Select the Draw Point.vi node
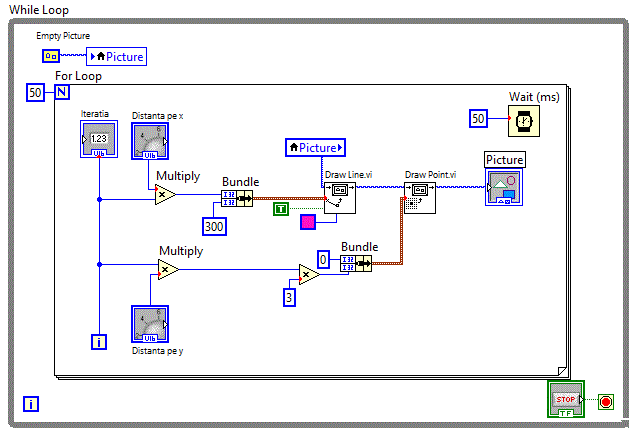 [419, 197]
